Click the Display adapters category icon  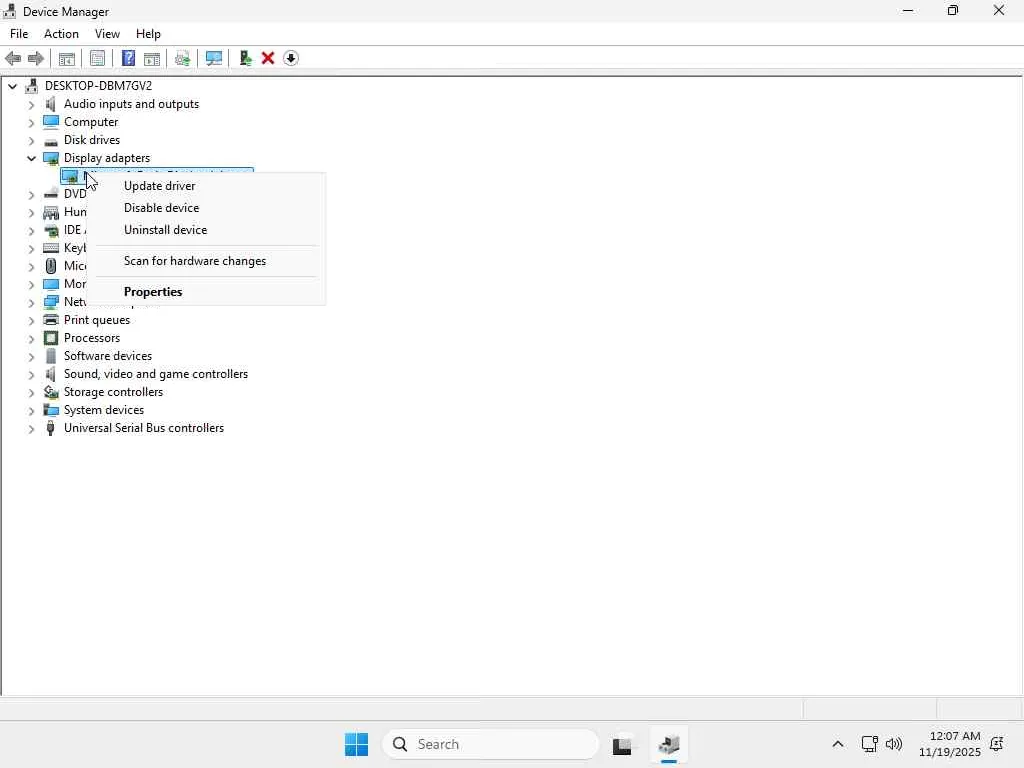51,158
